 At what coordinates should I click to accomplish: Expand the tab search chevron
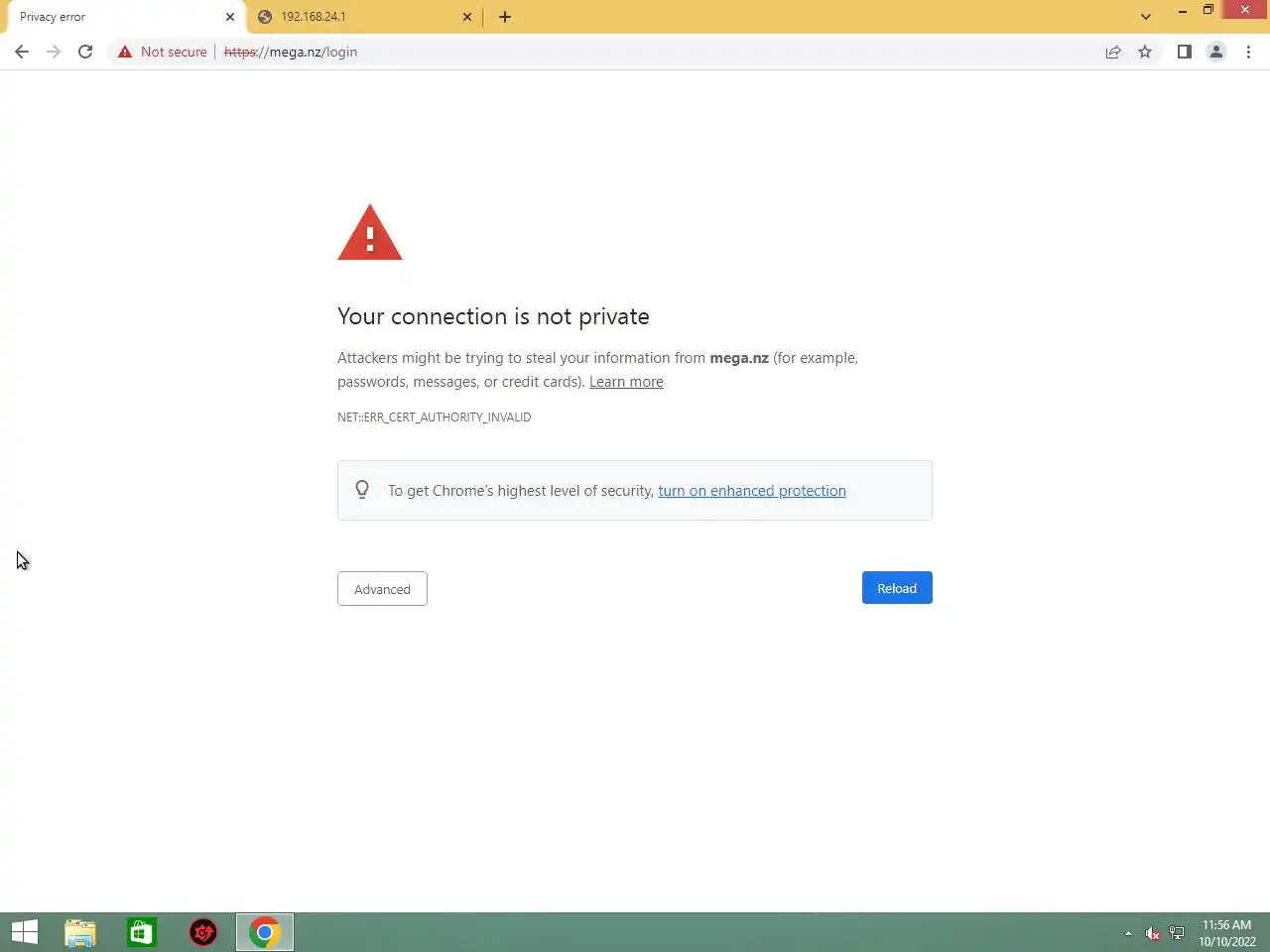1146,17
